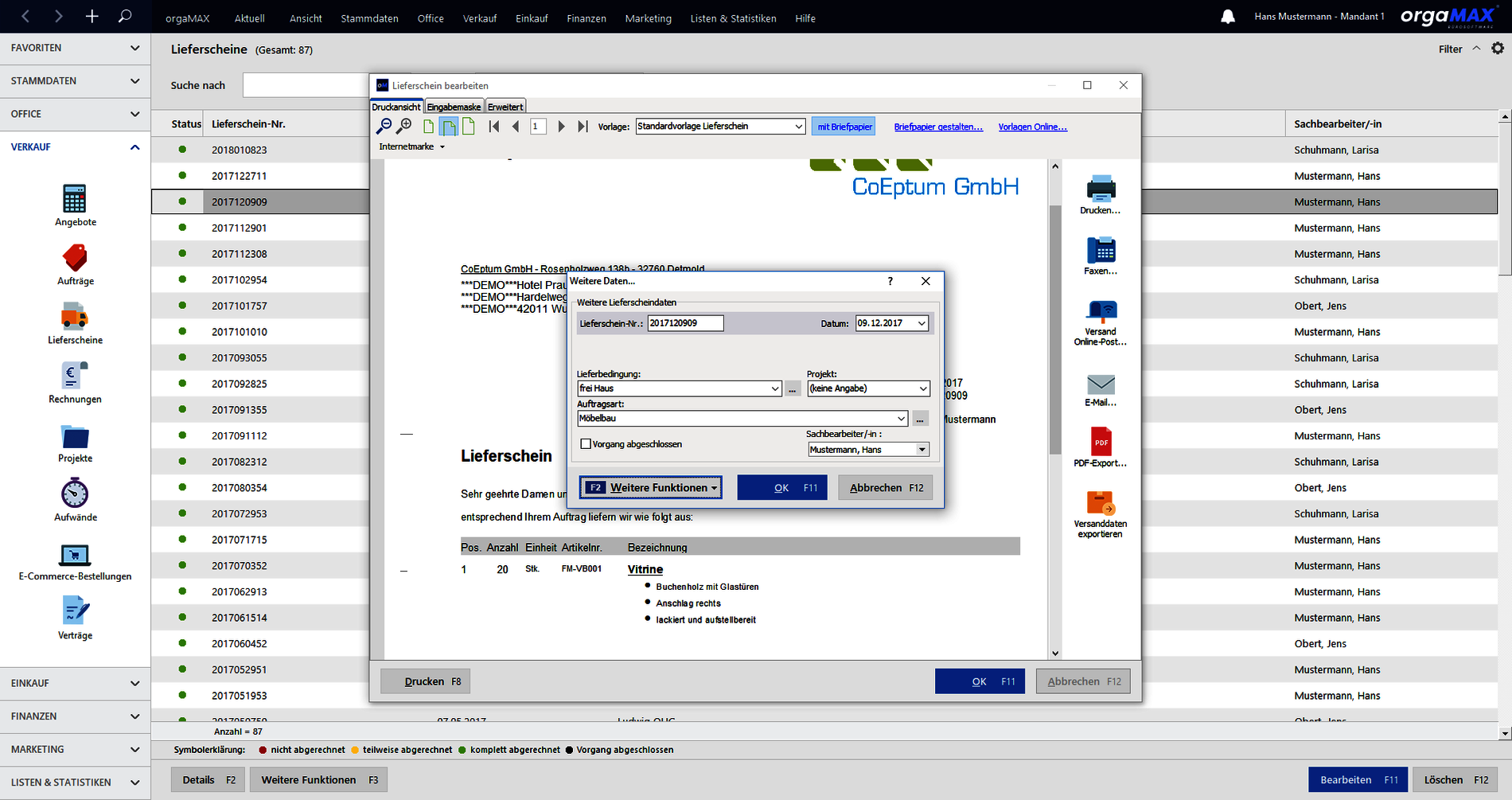Open Lieferscheine truck icon in sidebar
The image size is (1512, 800).
tap(75, 316)
